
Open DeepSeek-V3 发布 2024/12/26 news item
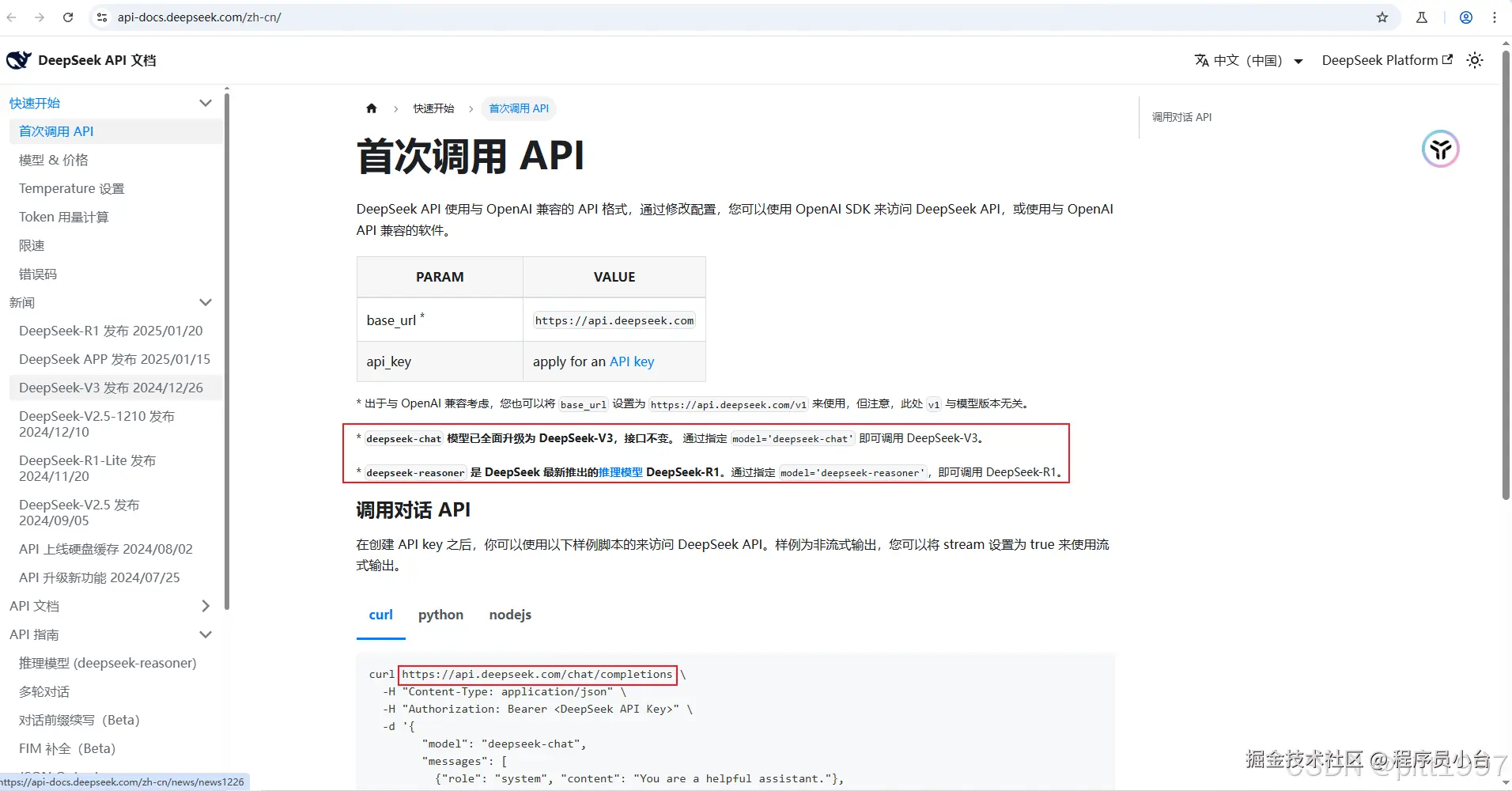[116, 388]
